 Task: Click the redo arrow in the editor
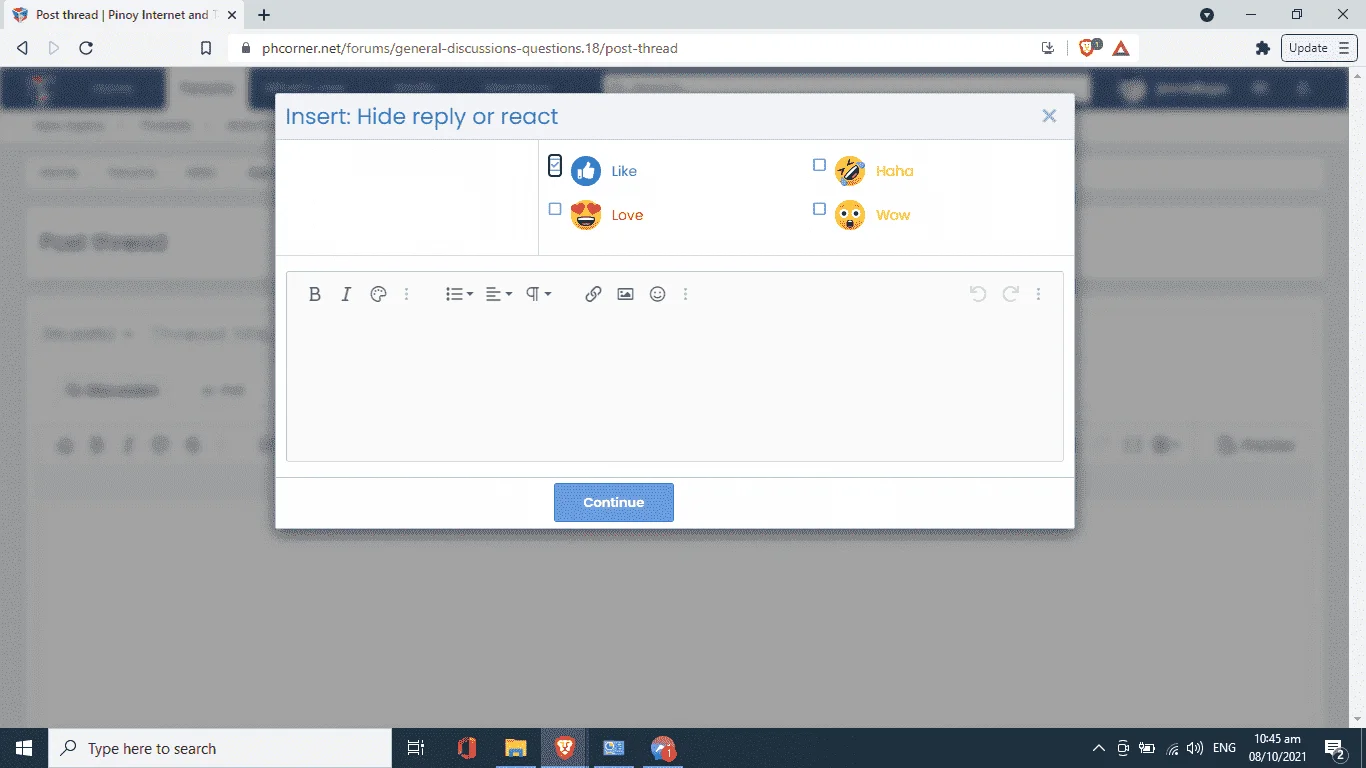point(1010,294)
